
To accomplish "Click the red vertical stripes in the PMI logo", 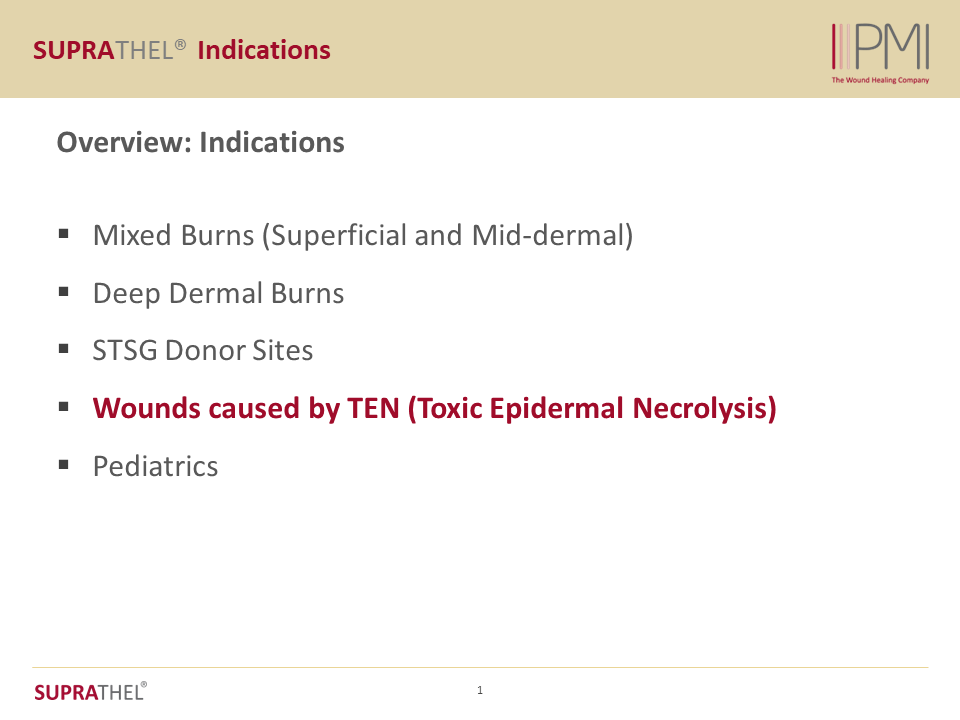I will click(x=842, y=46).
